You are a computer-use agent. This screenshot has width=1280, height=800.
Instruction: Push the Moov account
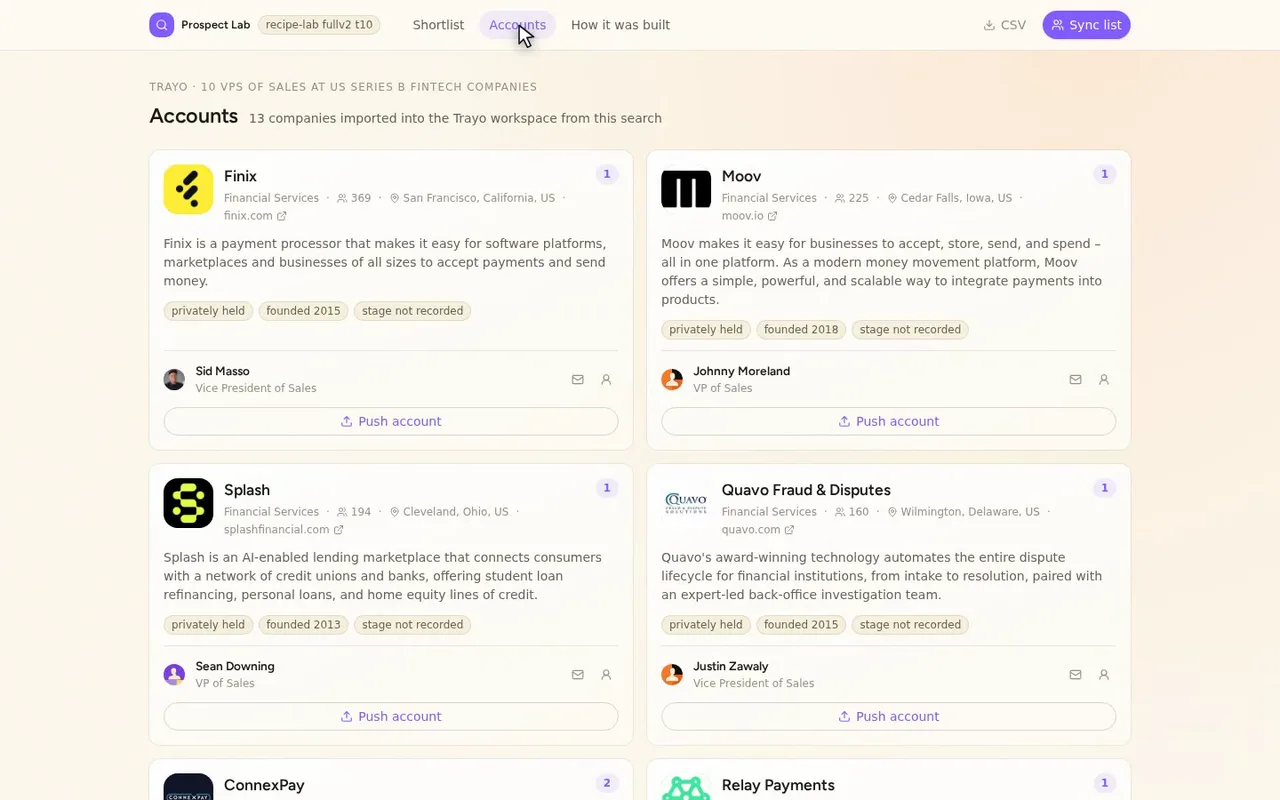pyautogui.click(x=889, y=421)
